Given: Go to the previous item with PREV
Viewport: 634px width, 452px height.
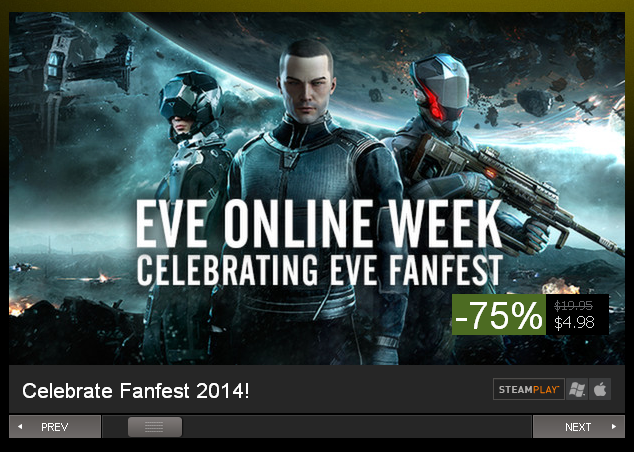Looking at the screenshot, I should [x=55, y=427].
